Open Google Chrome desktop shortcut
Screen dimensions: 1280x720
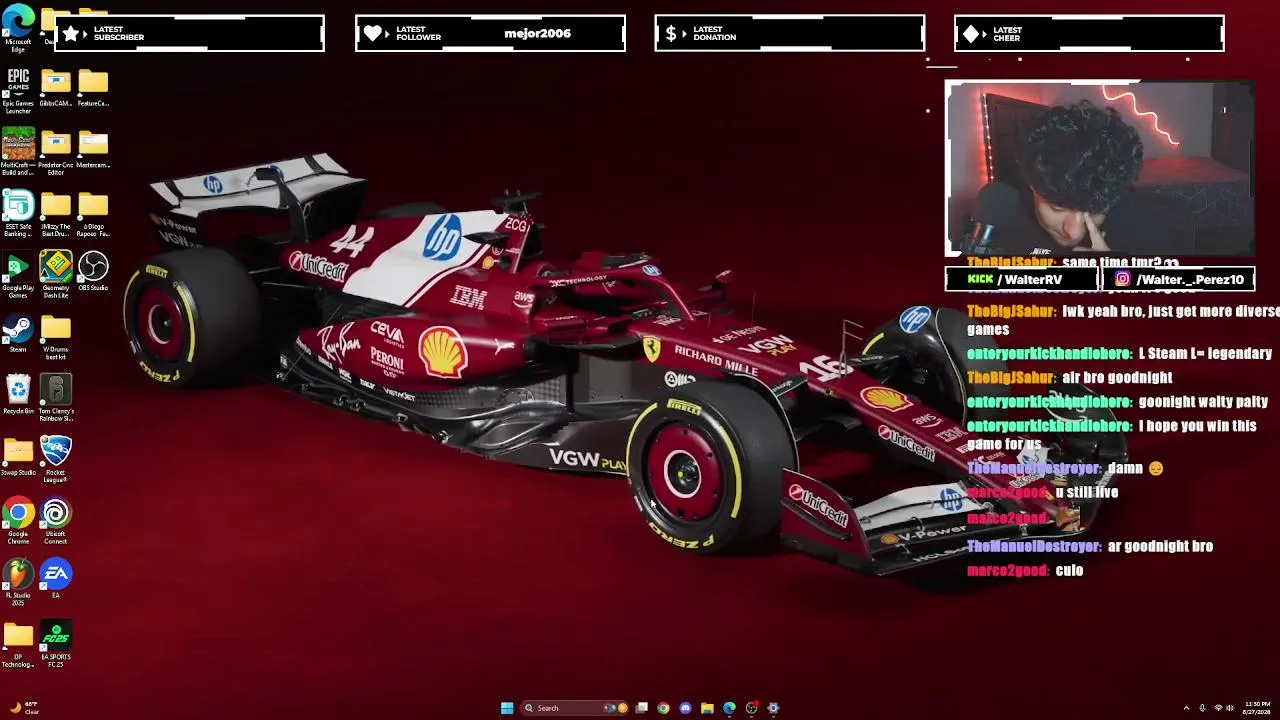pyautogui.click(x=18, y=522)
